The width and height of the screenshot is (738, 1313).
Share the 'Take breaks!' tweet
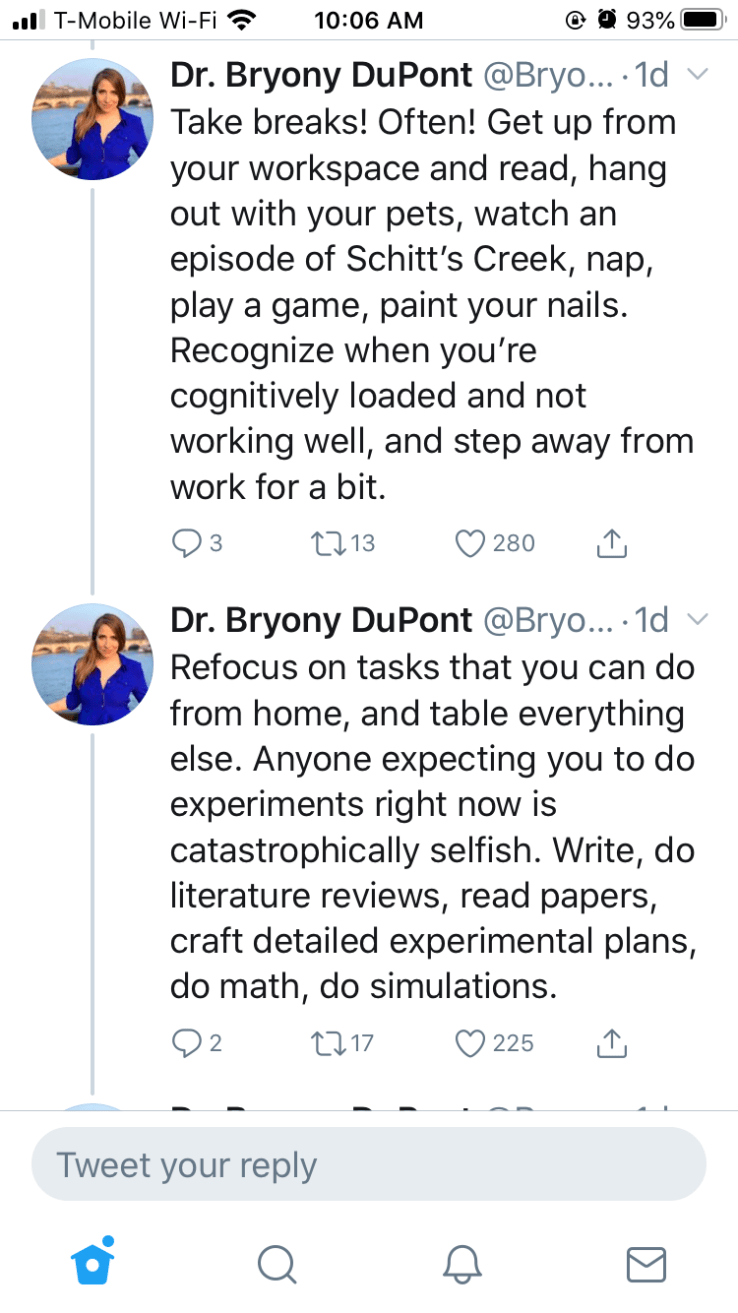click(x=612, y=543)
